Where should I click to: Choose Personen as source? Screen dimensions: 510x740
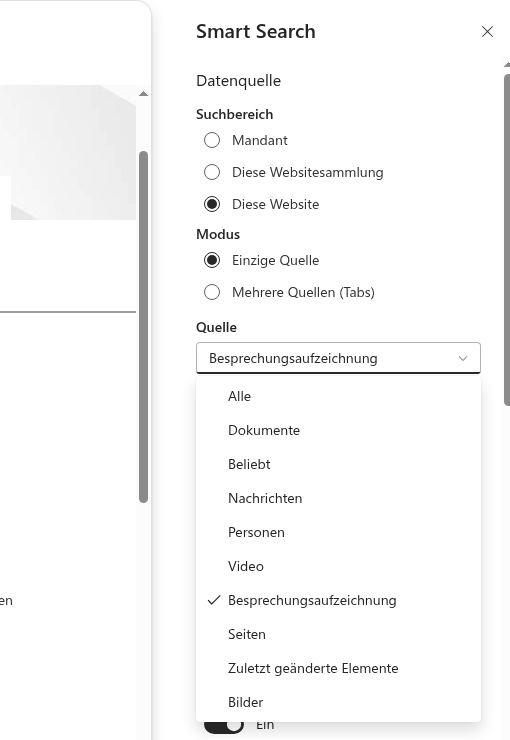[x=338, y=532]
